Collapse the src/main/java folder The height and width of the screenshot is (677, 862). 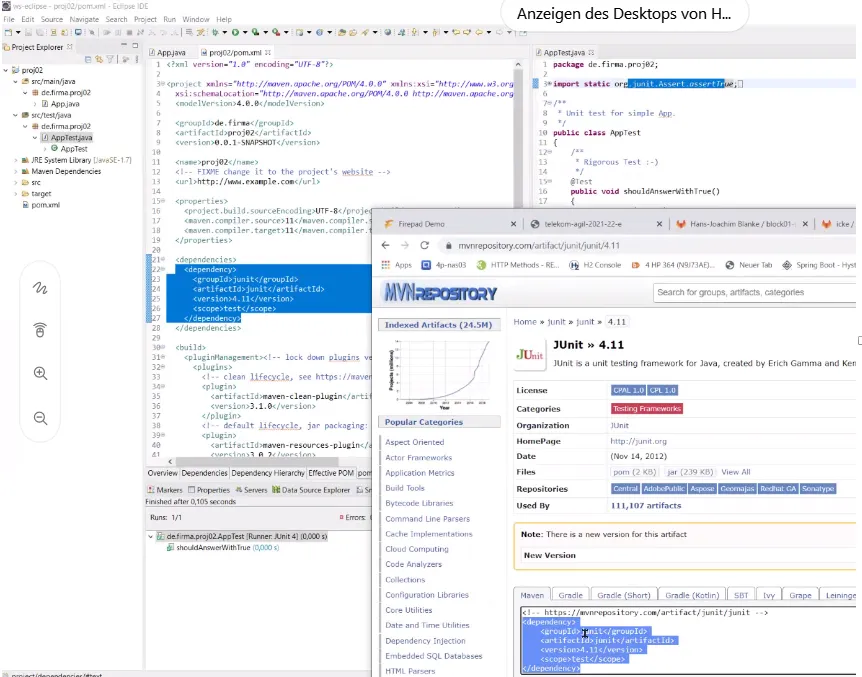coord(15,81)
